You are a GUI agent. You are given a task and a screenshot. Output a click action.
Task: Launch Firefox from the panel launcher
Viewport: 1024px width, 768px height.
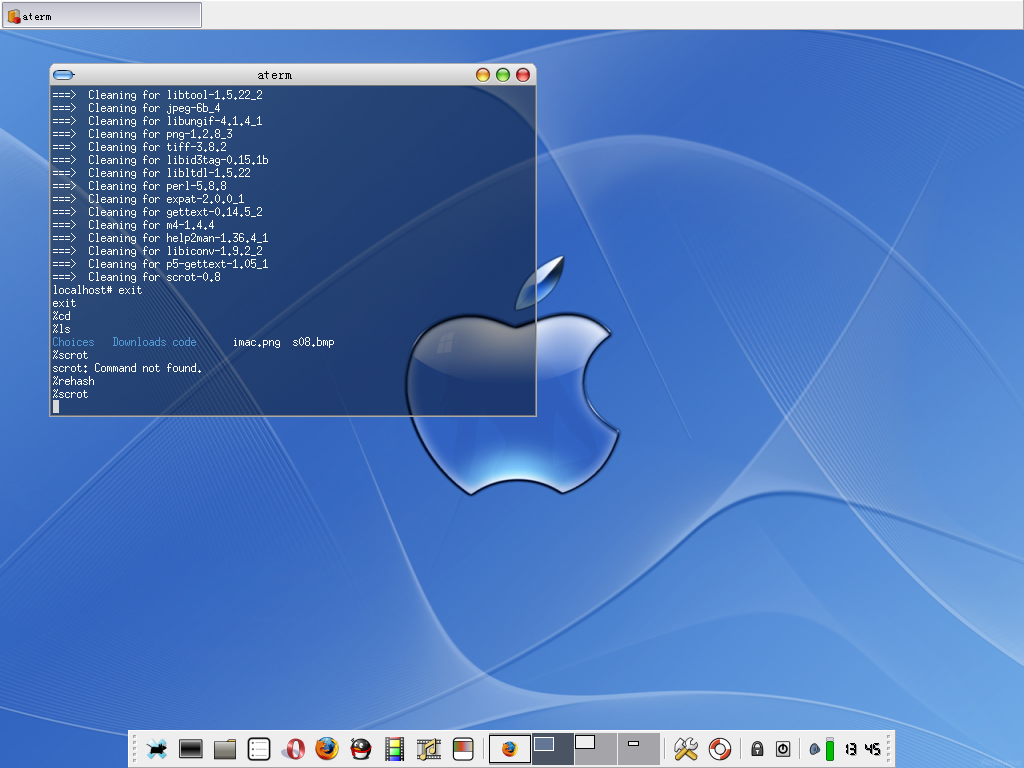pyautogui.click(x=327, y=748)
